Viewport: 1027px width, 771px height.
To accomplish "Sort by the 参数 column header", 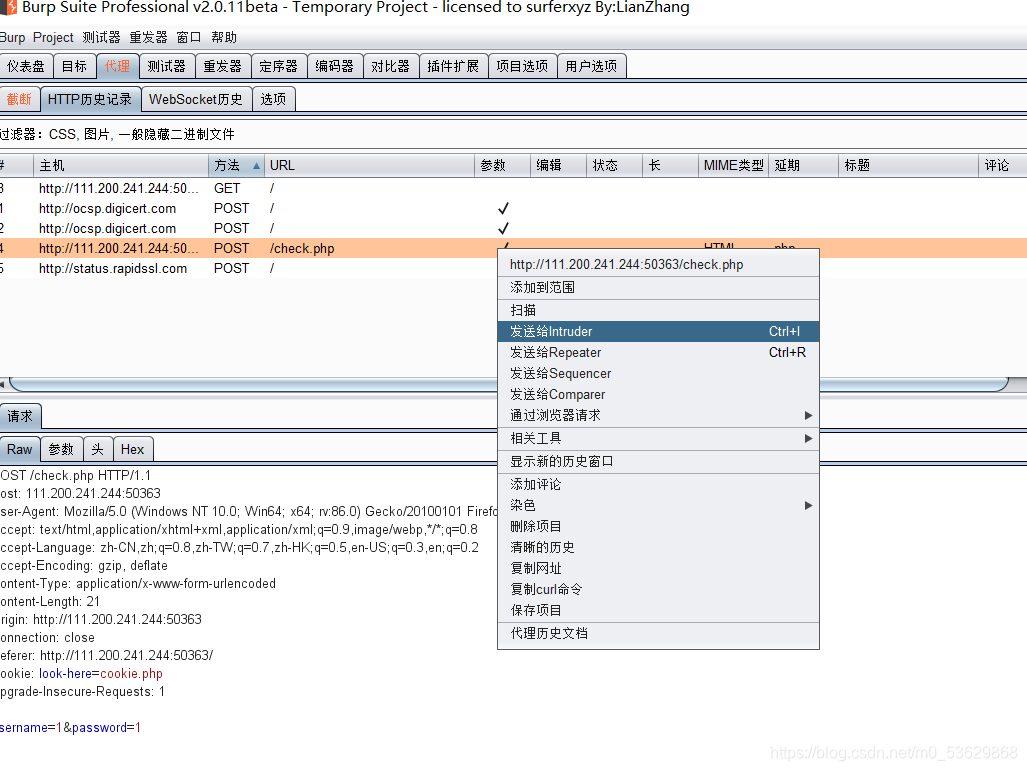I will [x=502, y=165].
